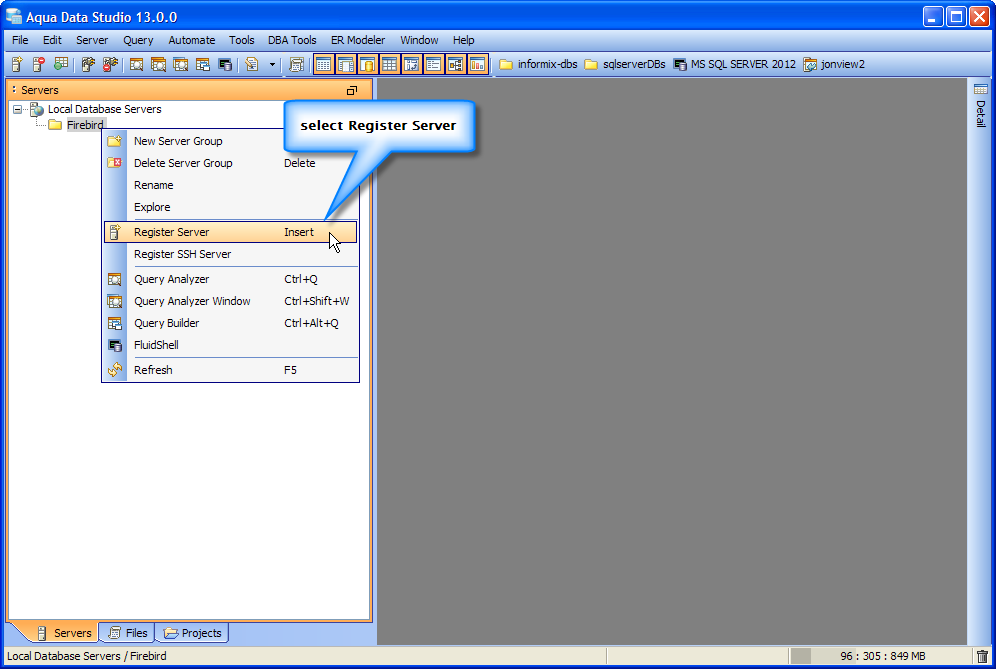The image size is (996, 669).
Task: Toggle the database cylinder view toolbar button
Action: (368, 64)
